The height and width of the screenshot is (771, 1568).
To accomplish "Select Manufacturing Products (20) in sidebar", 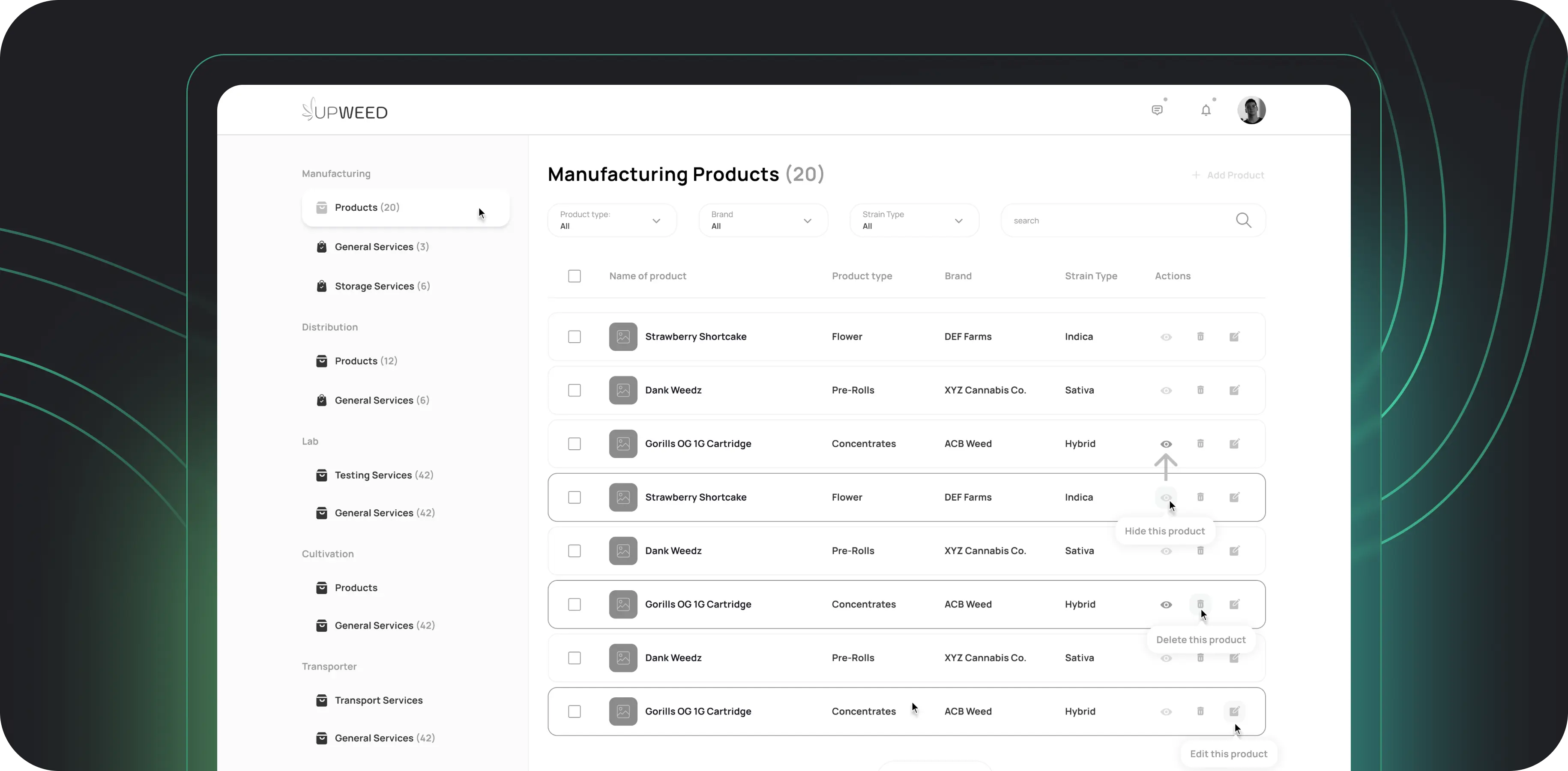I will [405, 207].
